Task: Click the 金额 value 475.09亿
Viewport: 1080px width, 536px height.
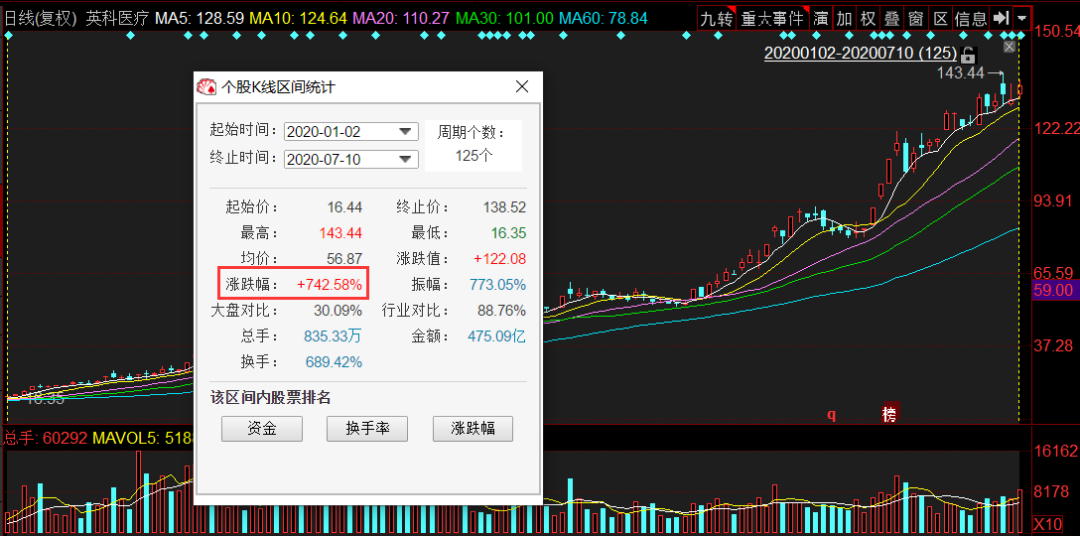Action: [497, 336]
